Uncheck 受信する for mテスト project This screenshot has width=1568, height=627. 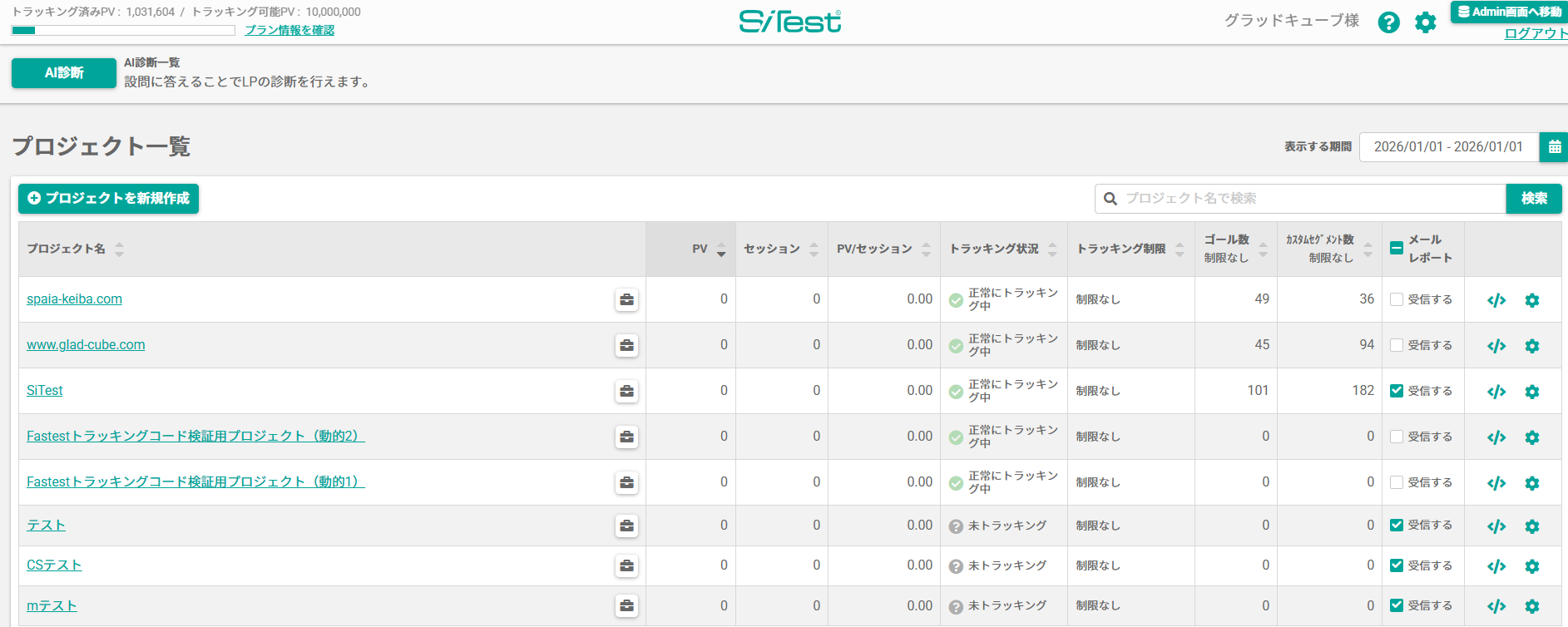pyautogui.click(x=1397, y=605)
